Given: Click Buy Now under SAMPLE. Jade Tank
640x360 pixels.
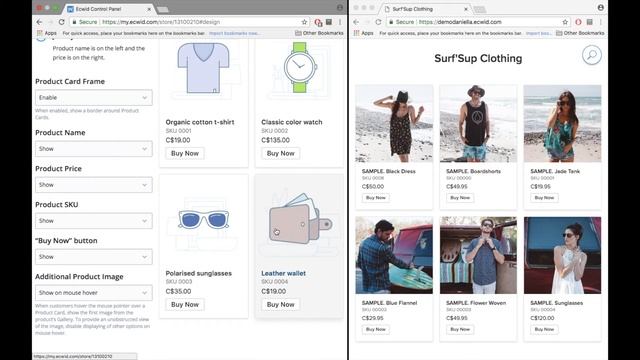Looking at the screenshot, I should pyautogui.click(x=544, y=198).
